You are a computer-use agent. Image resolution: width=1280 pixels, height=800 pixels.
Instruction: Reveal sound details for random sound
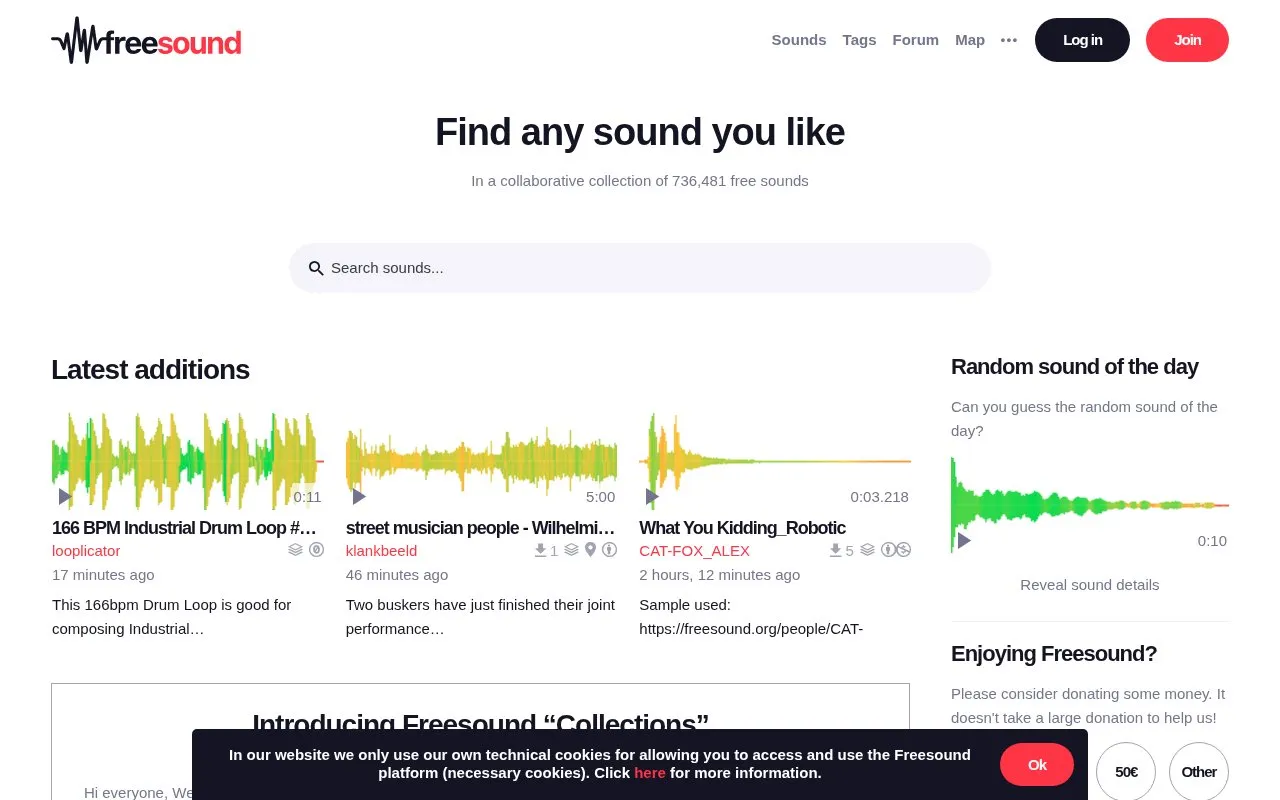coord(1090,585)
